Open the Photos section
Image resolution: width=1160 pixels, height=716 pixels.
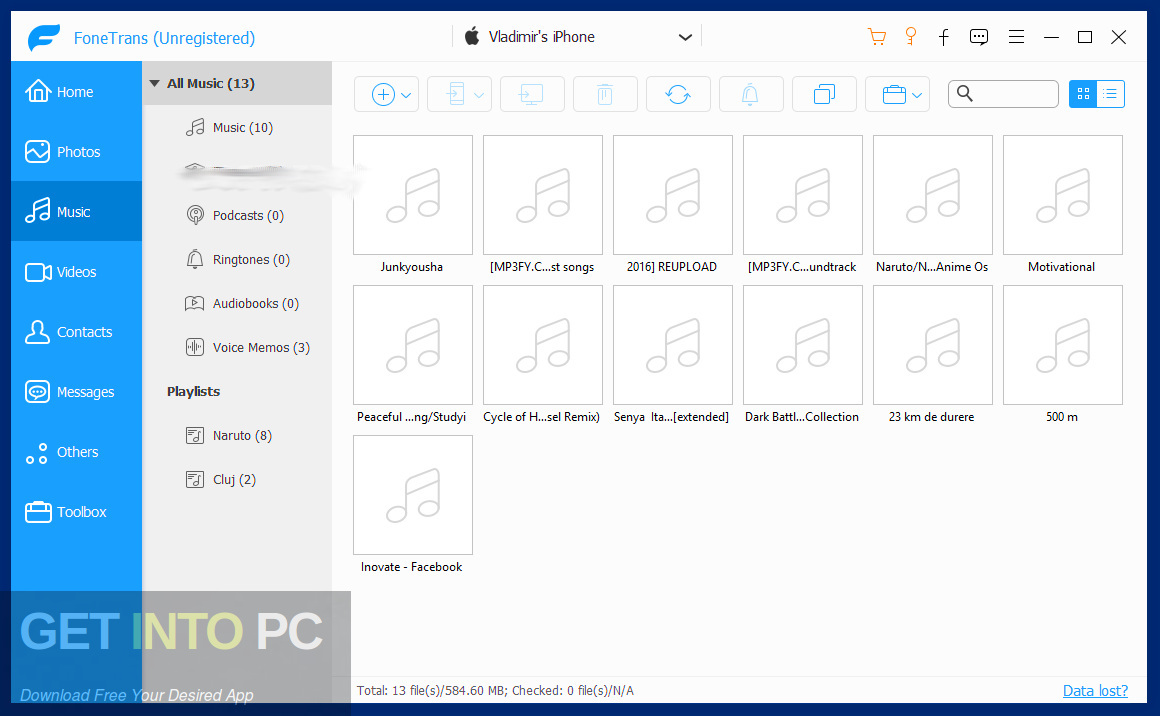coord(76,152)
